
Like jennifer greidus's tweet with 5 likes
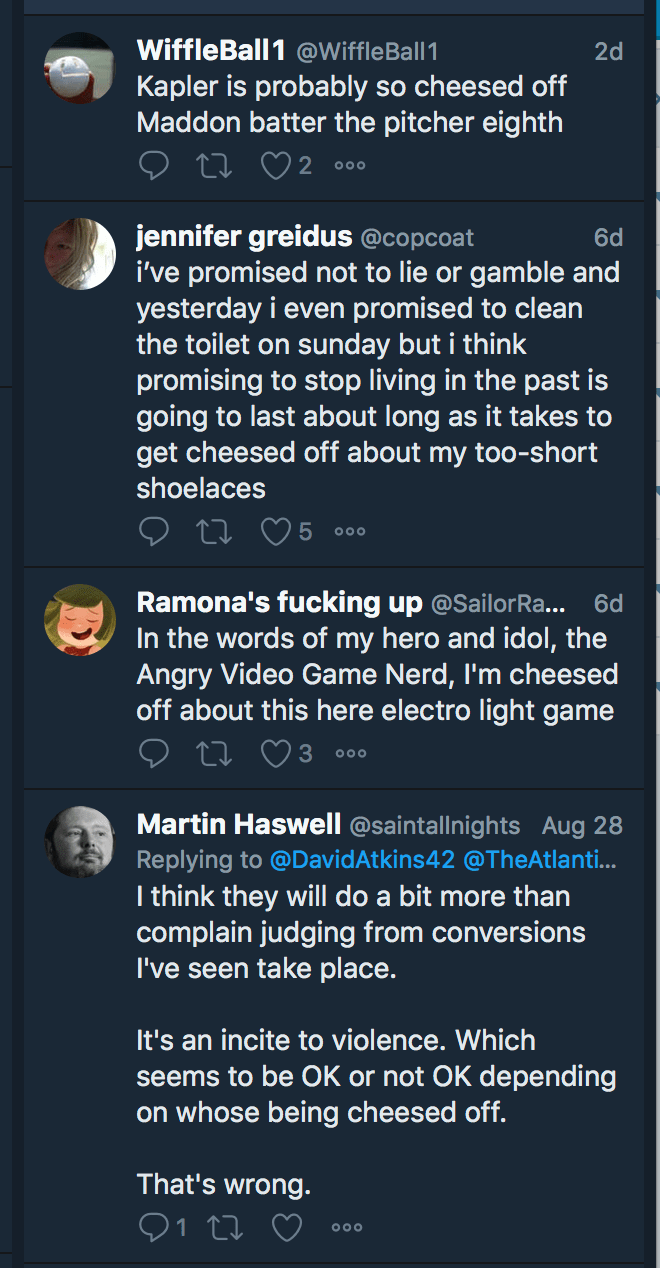(275, 531)
